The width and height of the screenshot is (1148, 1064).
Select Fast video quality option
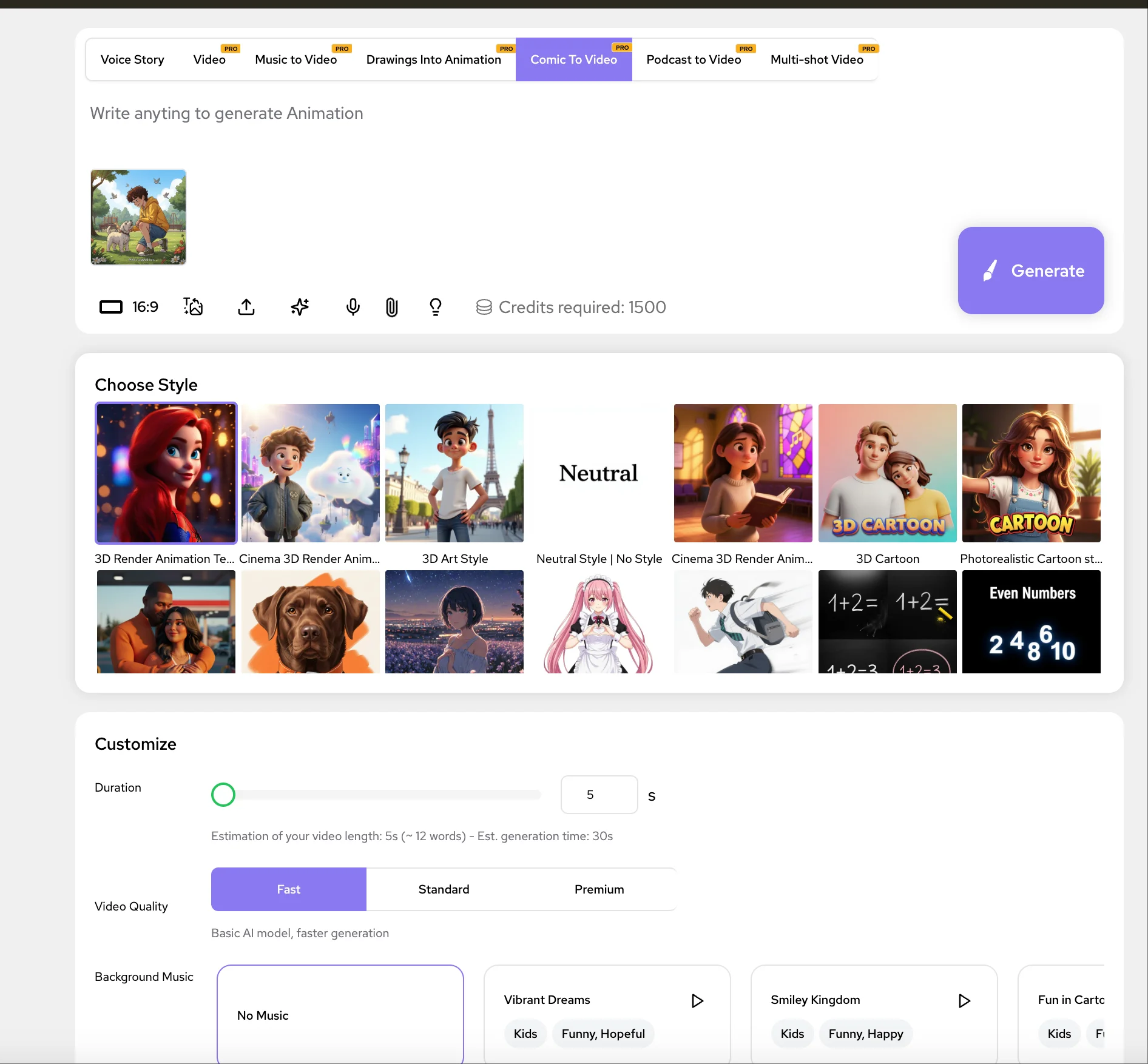click(288, 889)
